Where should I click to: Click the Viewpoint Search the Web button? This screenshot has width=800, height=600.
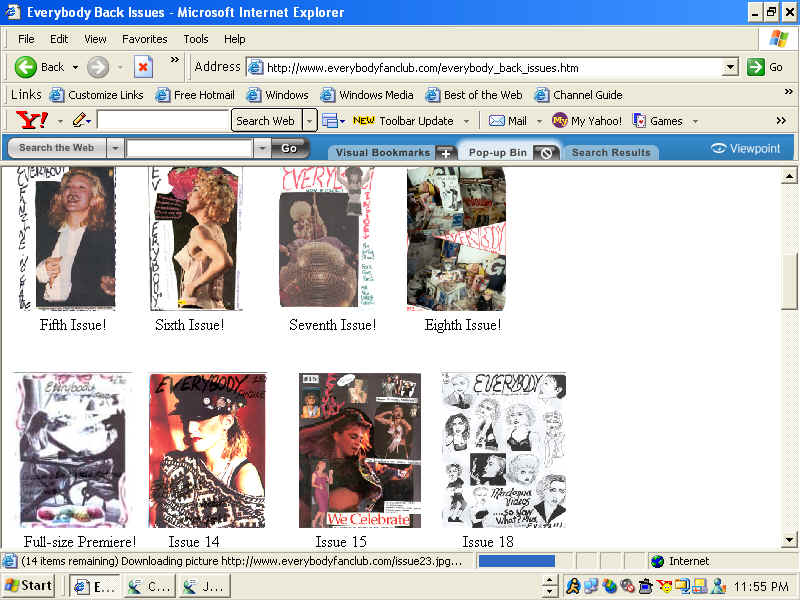[57, 148]
